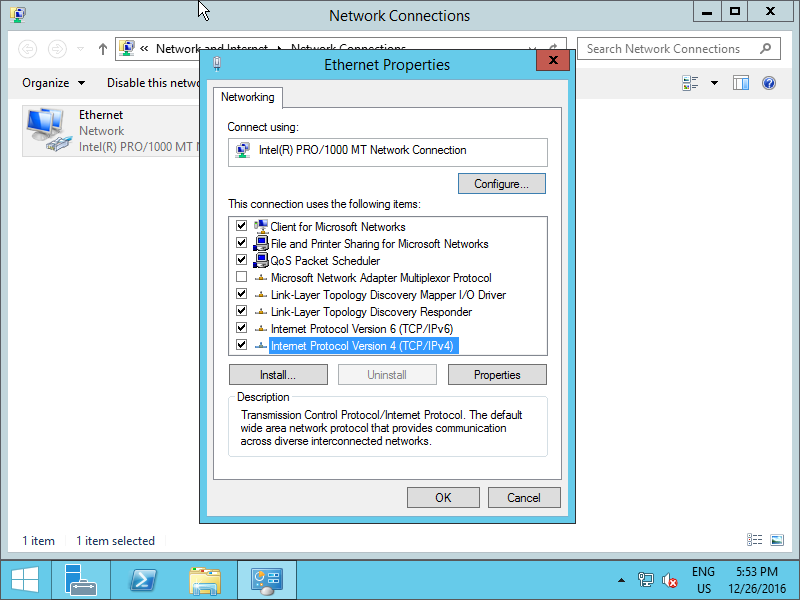800x600 pixels.
Task: Show the preview pane icon
Action: 740,83
